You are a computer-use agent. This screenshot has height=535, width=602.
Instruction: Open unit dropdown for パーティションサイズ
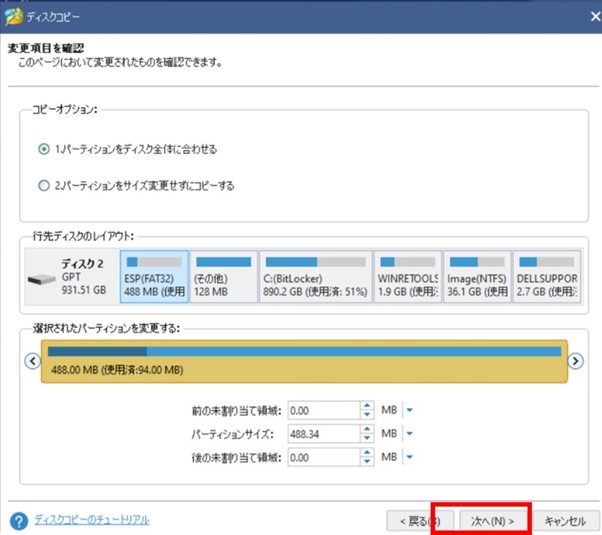click(409, 434)
